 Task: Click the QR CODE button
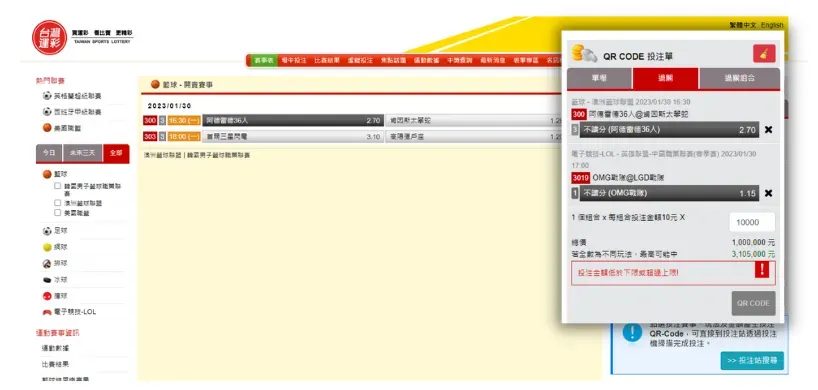click(753, 303)
